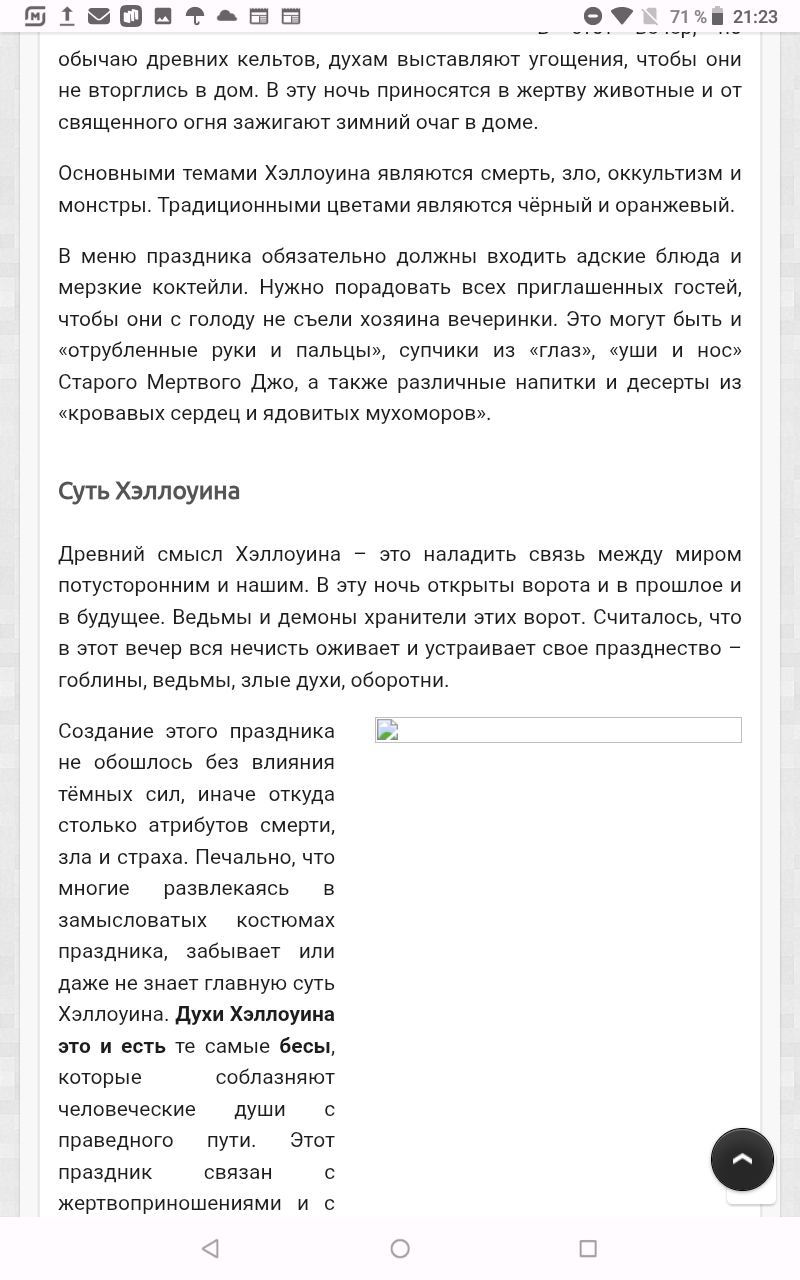
Task: Tap the picture notification icon
Action: tap(163, 16)
